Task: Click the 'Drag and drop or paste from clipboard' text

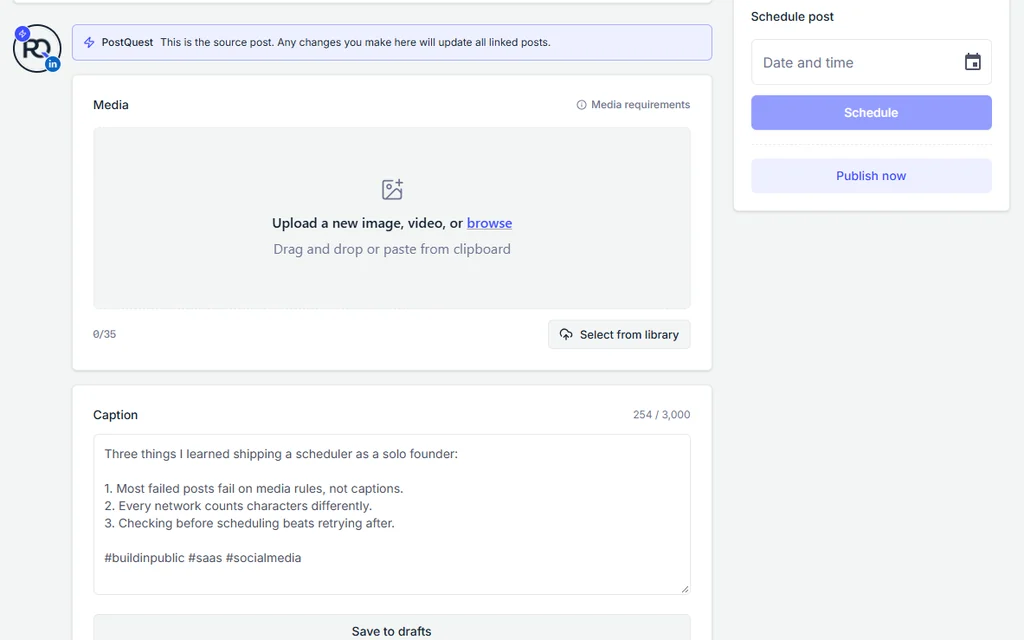Action: coord(392,249)
